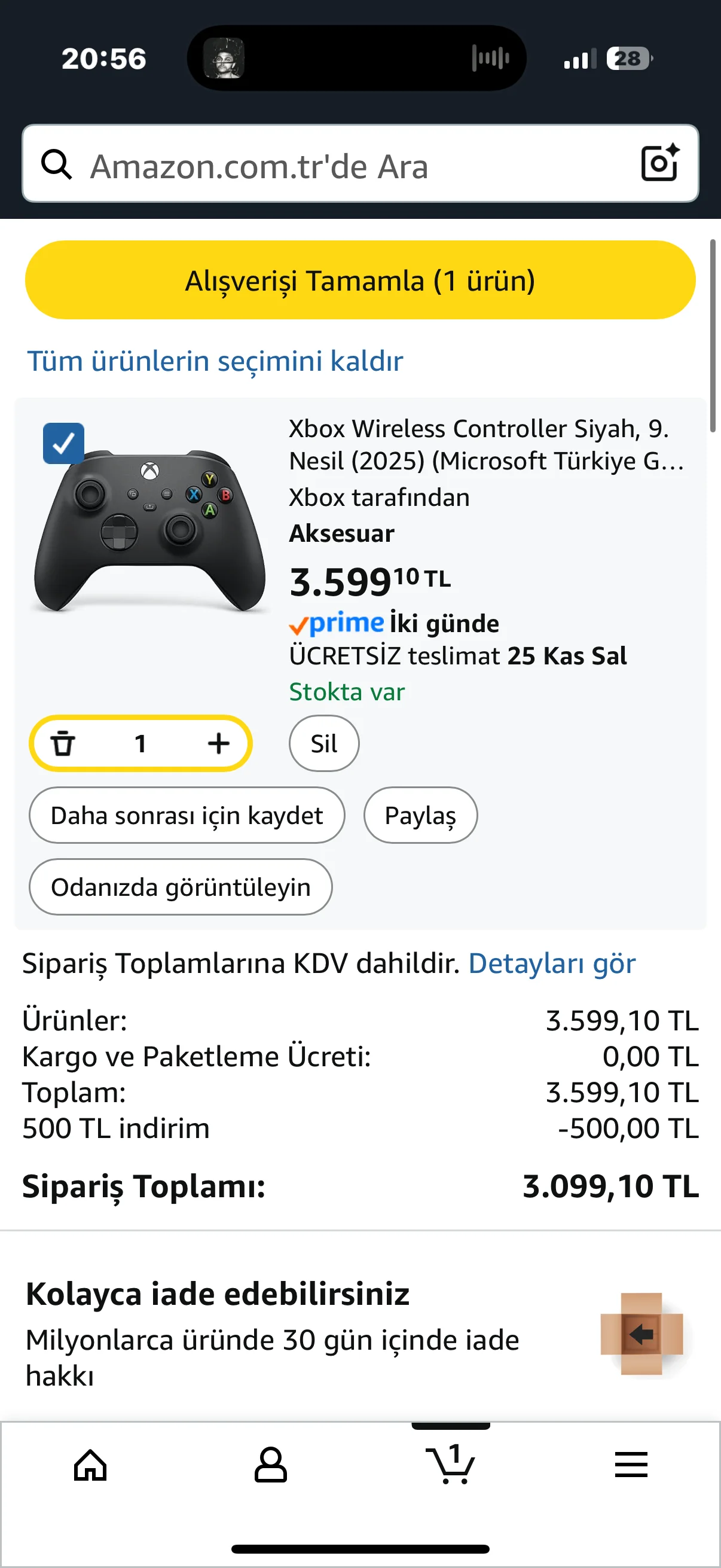The width and height of the screenshot is (721, 1568).
Task: Open camera lens visual search
Action: click(x=660, y=163)
